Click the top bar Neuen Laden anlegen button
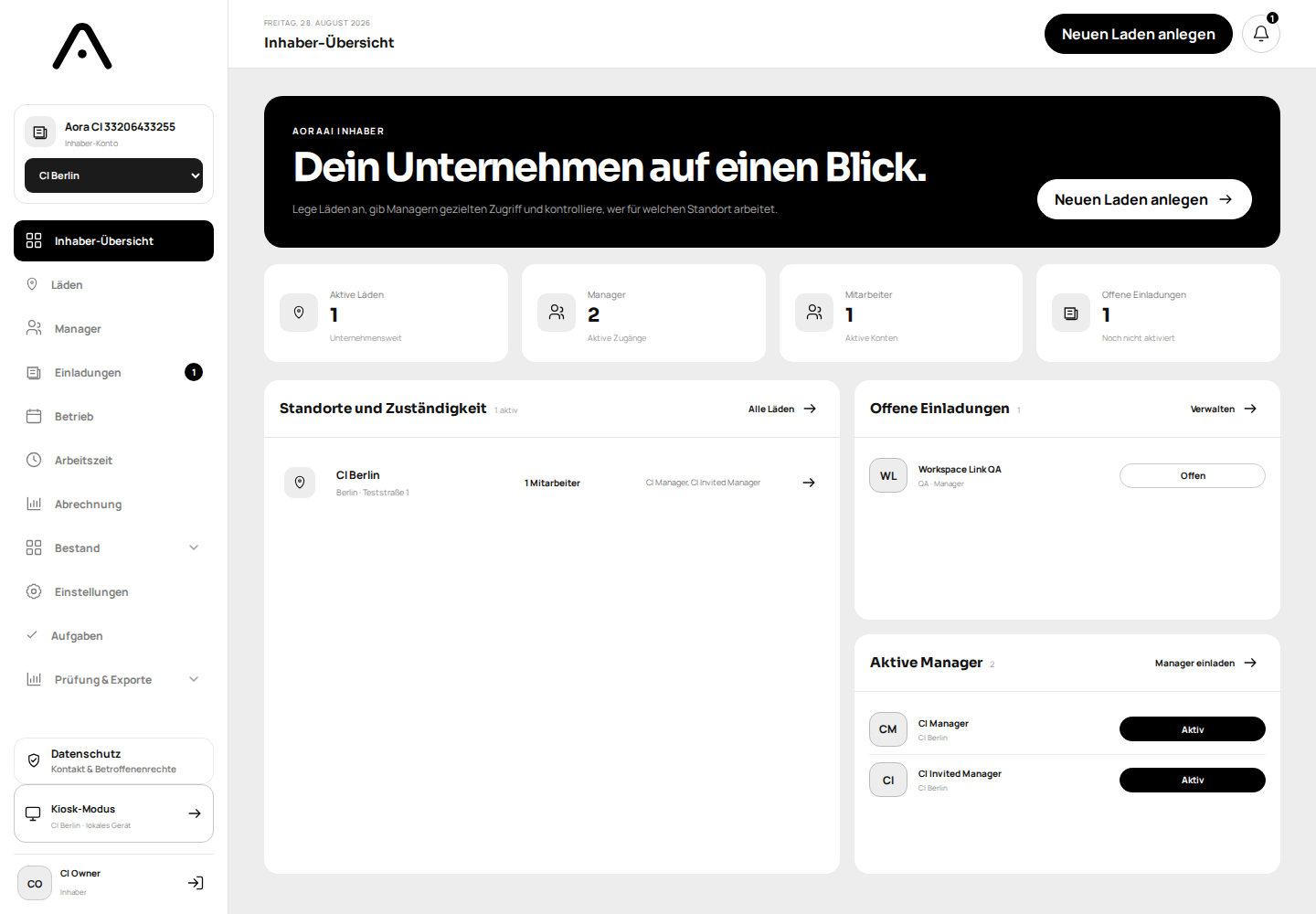The height and width of the screenshot is (914, 1316). (x=1139, y=34)
